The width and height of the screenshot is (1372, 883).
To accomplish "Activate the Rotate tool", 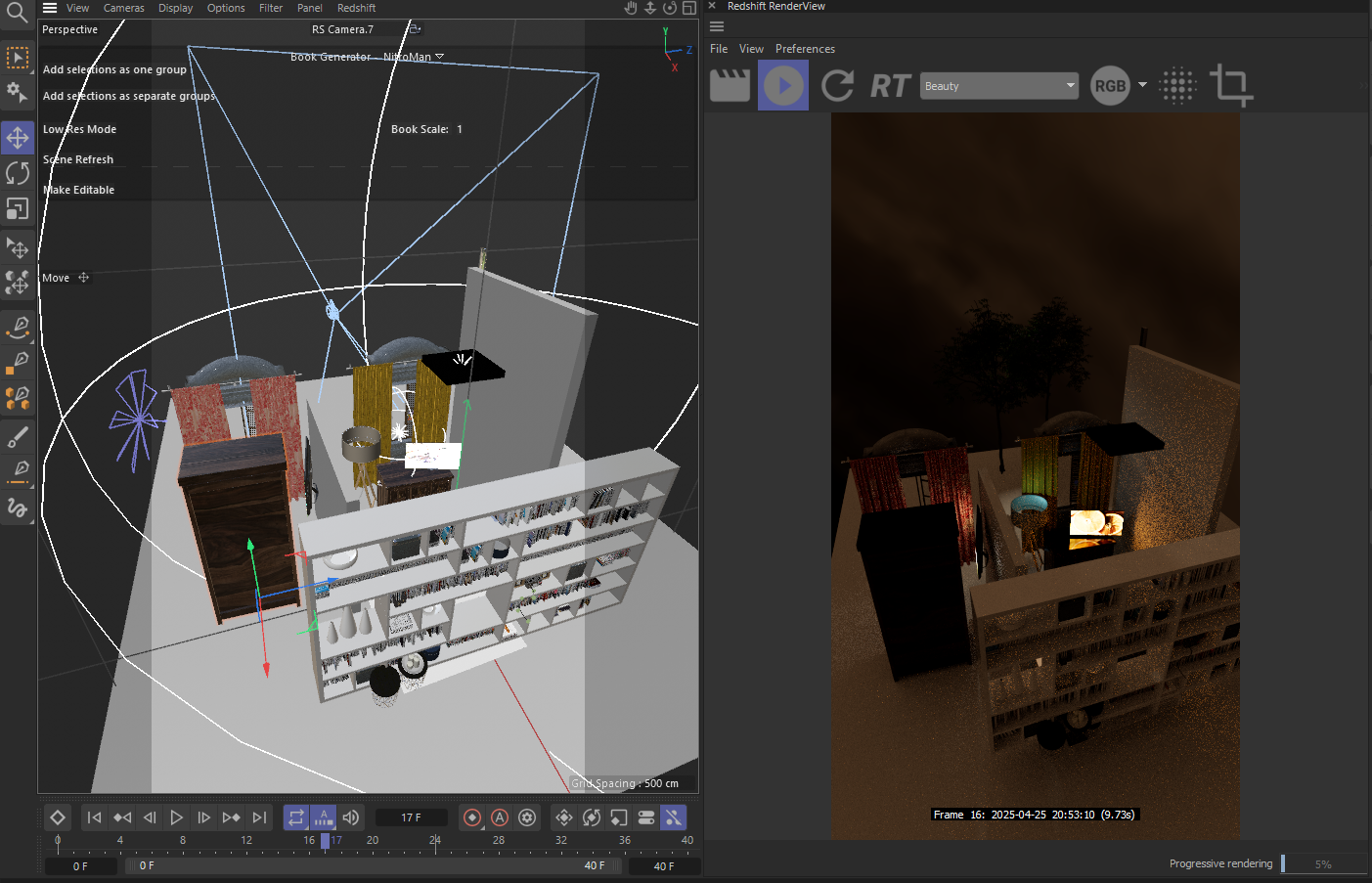I will point(18,173).
